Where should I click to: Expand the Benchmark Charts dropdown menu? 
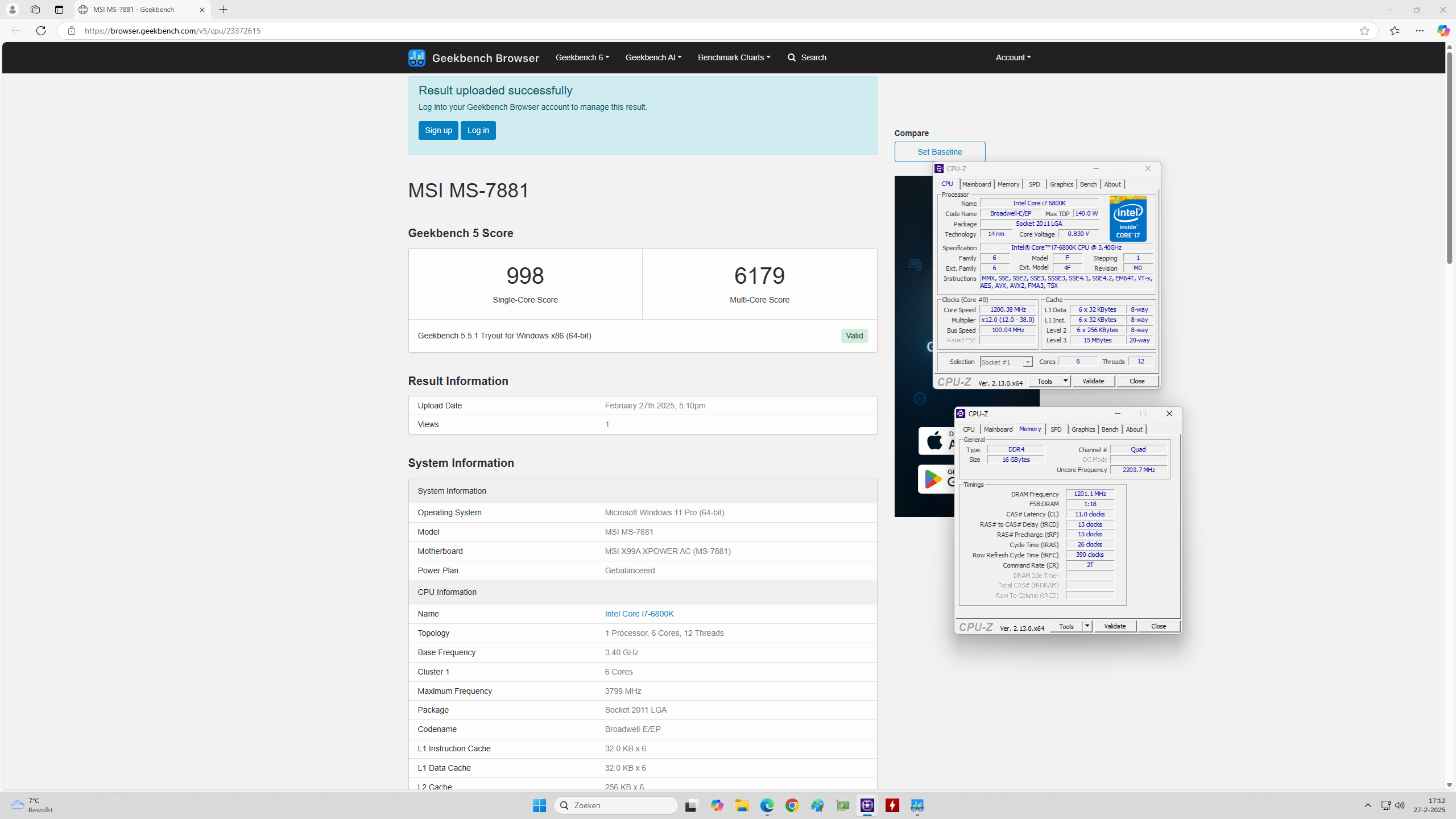[734, 57]
